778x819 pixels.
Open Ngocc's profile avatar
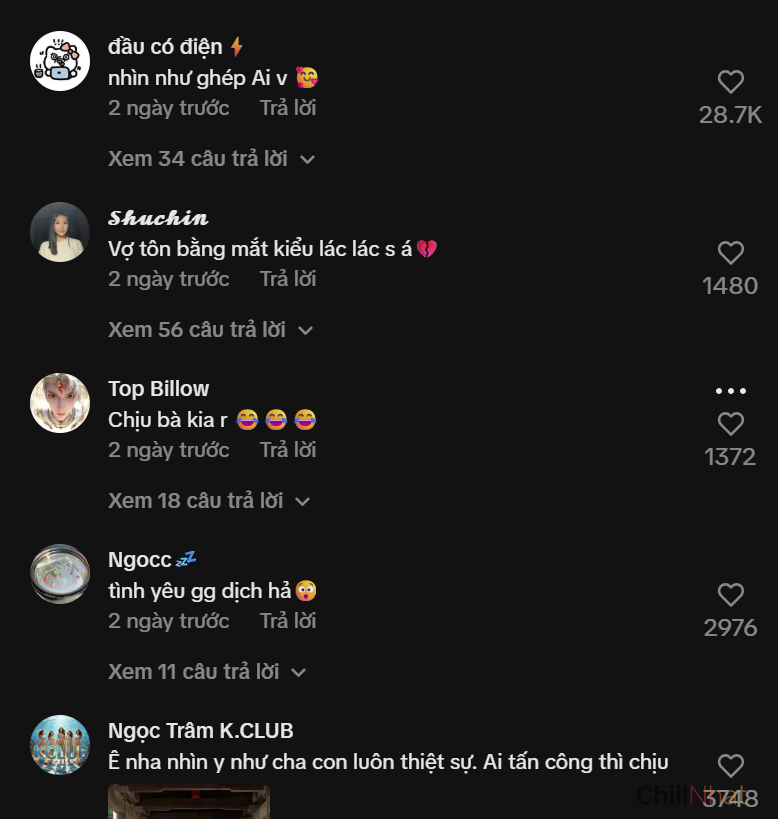60,574
